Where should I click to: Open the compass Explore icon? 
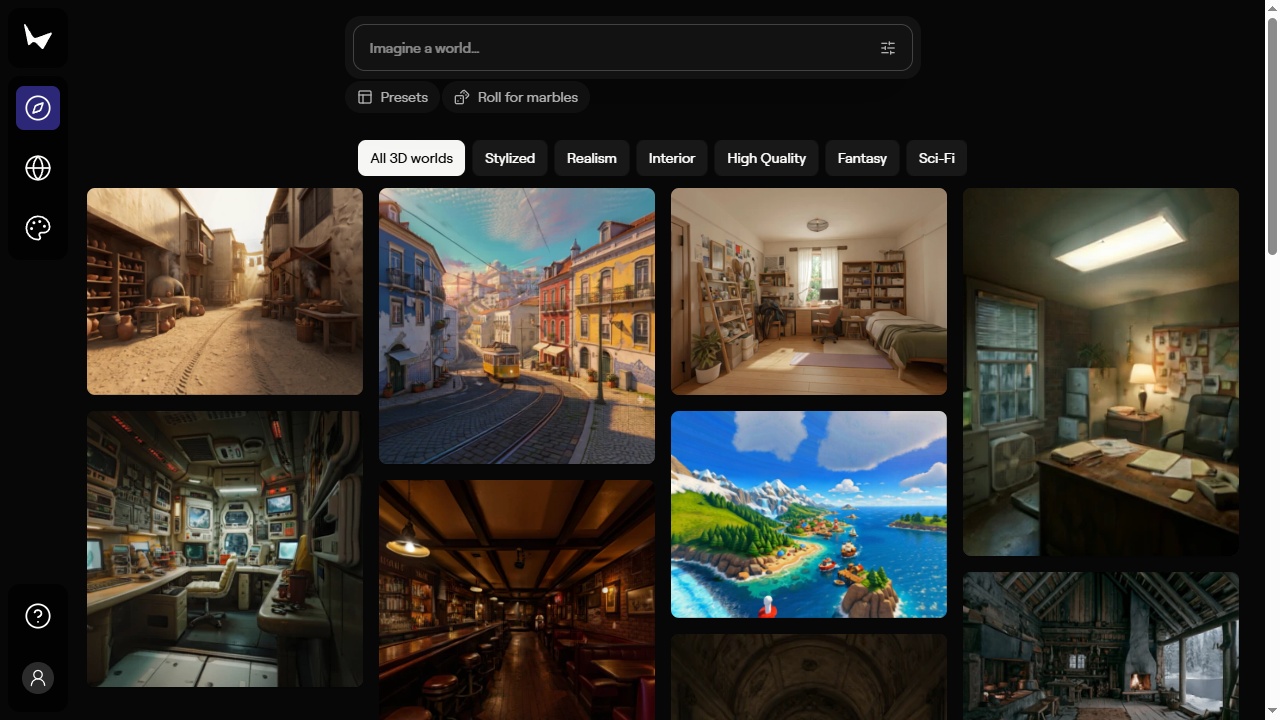tap(38, 108)
